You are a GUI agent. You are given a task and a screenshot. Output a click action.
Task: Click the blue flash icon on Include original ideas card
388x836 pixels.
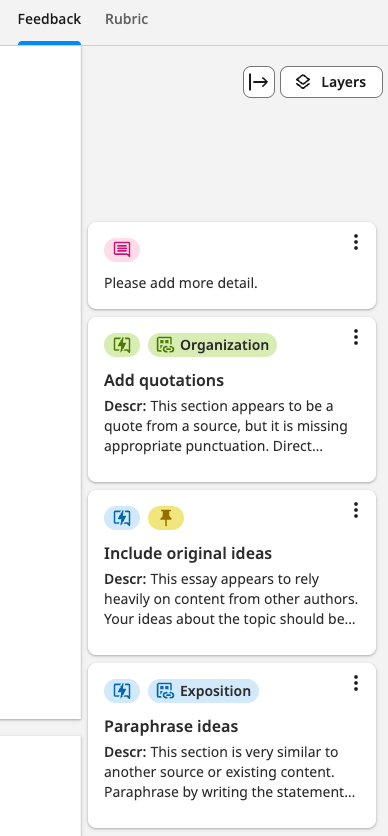122,518
